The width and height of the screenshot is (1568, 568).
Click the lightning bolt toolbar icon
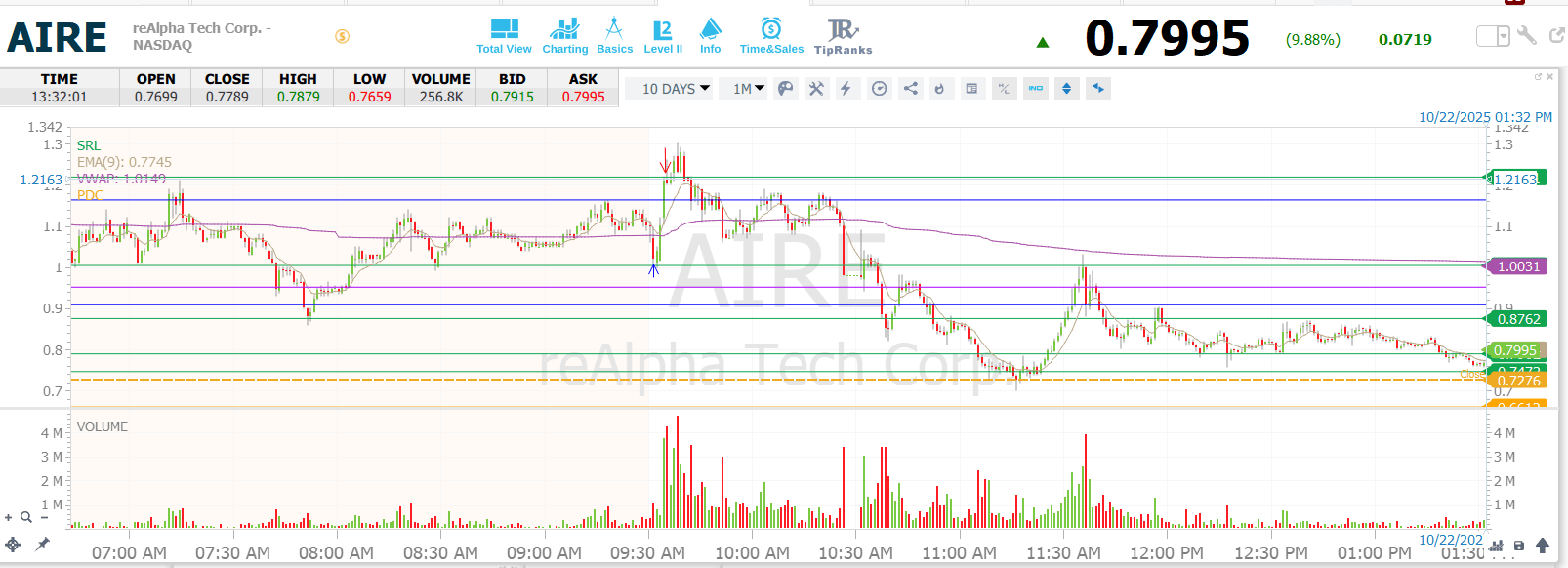click(846, 89)
